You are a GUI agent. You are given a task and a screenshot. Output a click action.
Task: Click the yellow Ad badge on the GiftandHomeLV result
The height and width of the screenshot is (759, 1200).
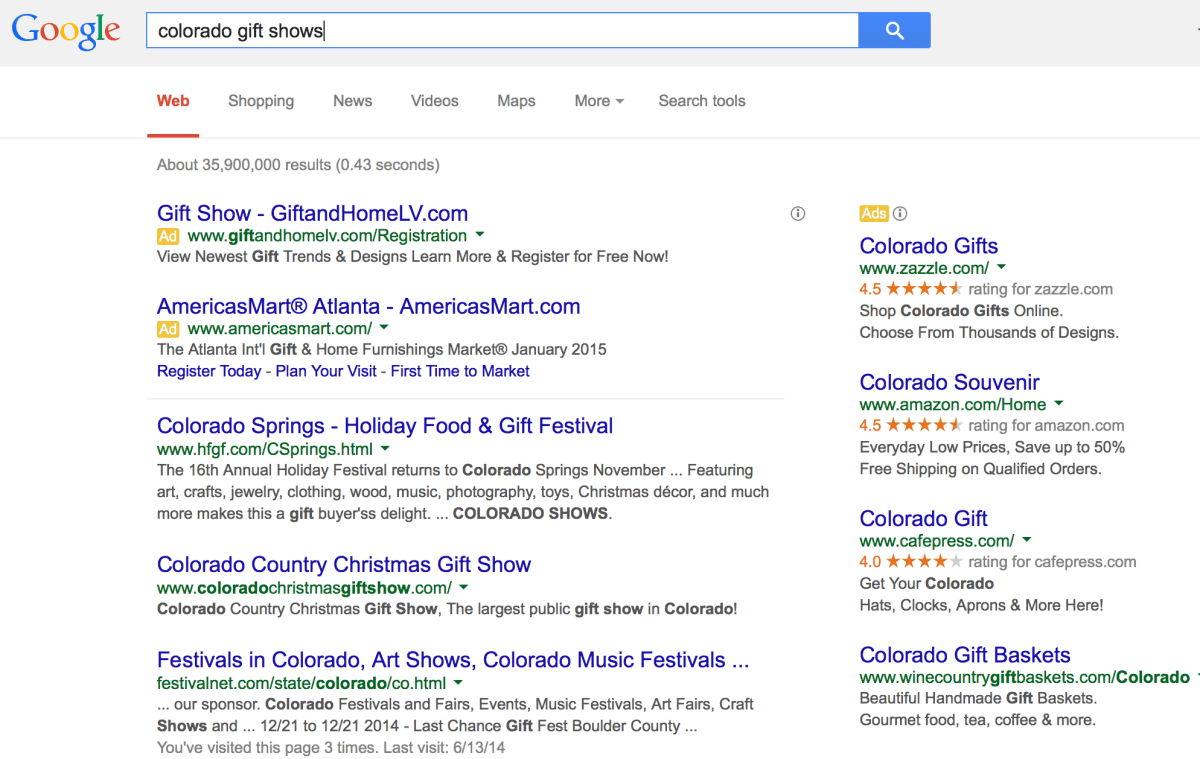click(167, 236)
